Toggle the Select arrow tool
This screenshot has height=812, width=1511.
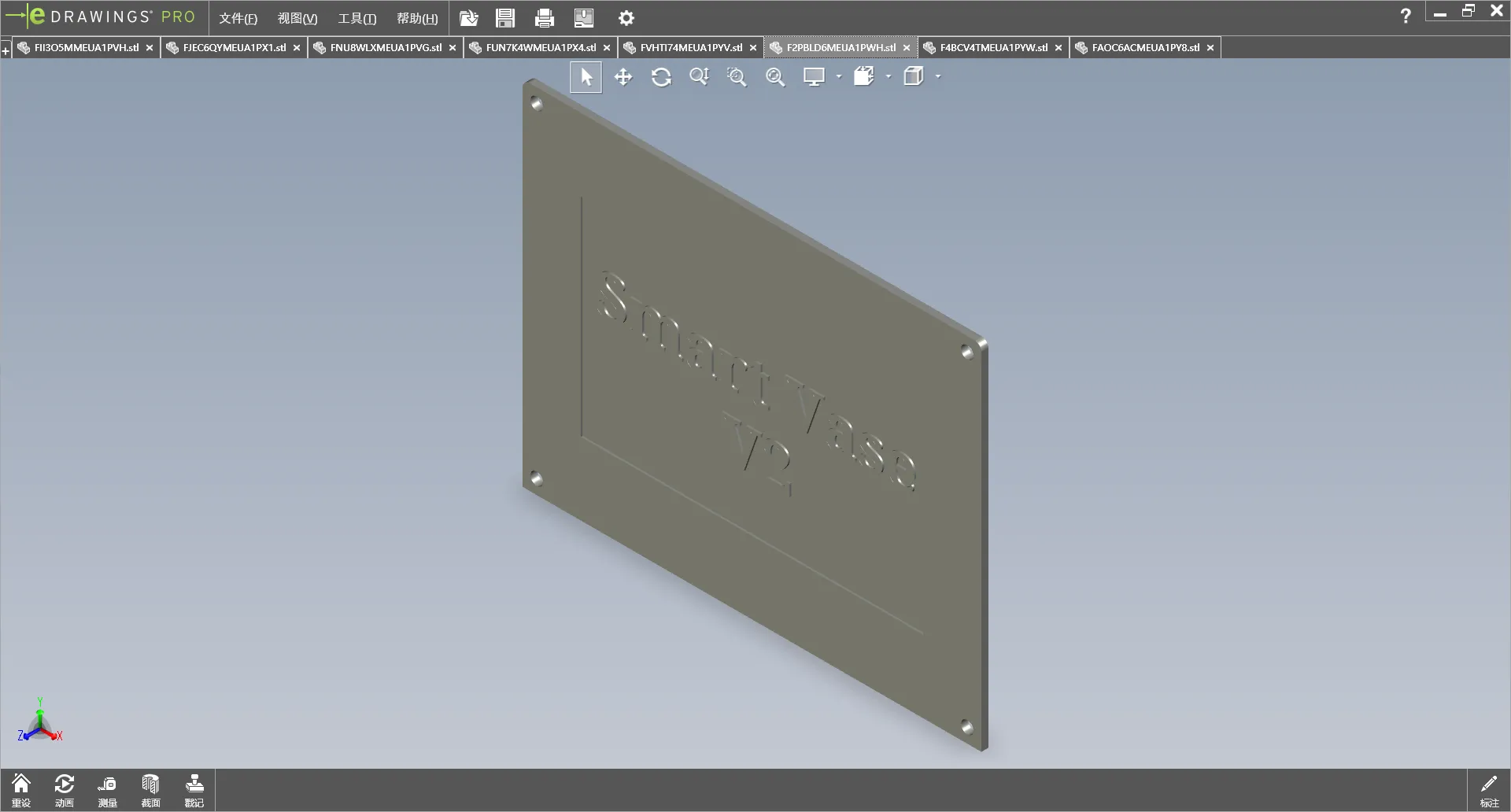[586, 77]
